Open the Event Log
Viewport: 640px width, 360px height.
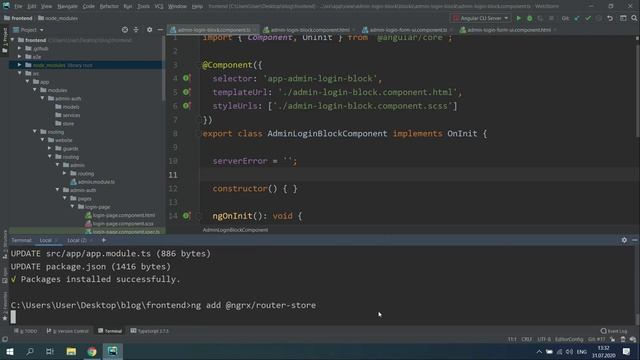[614, 331]
